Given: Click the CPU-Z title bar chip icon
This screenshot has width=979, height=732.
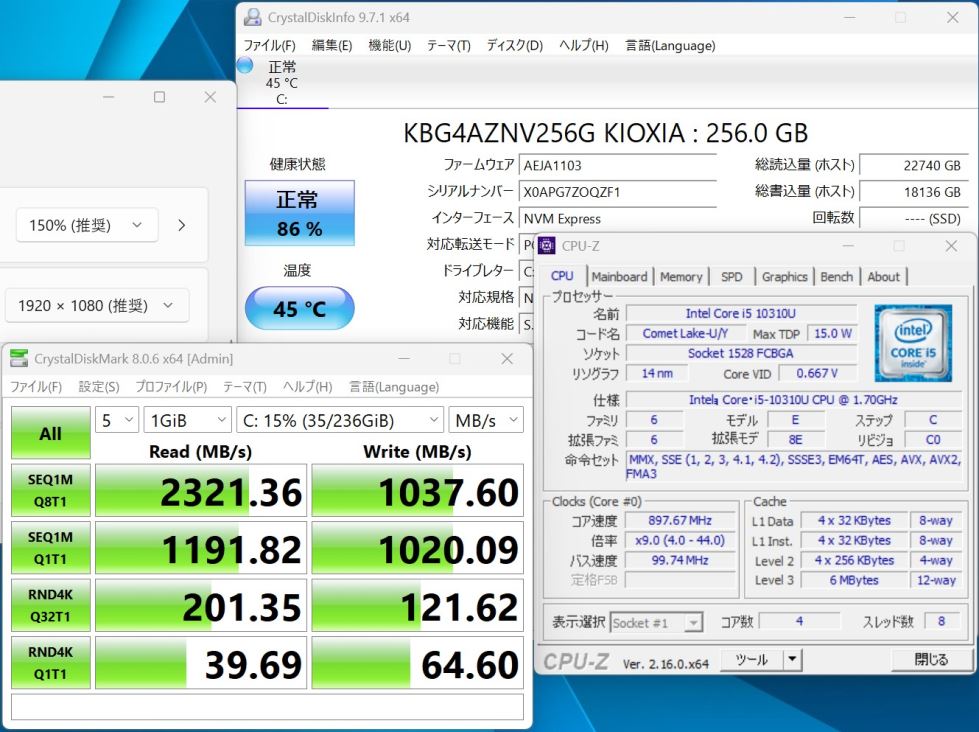Looking at the screenshot, I should point(547,246).
